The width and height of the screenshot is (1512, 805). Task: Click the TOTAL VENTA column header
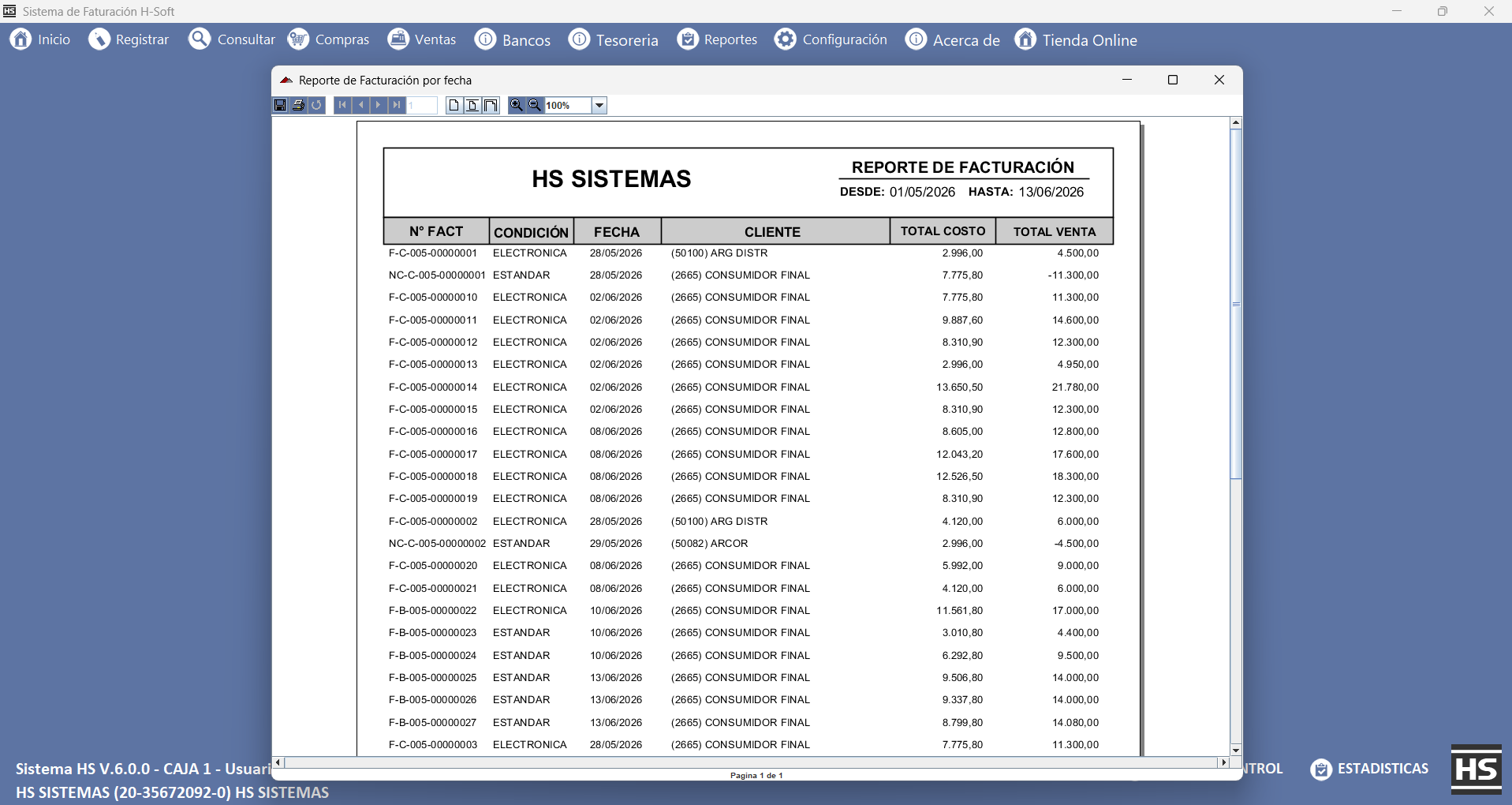click(x=1055, y=231)
